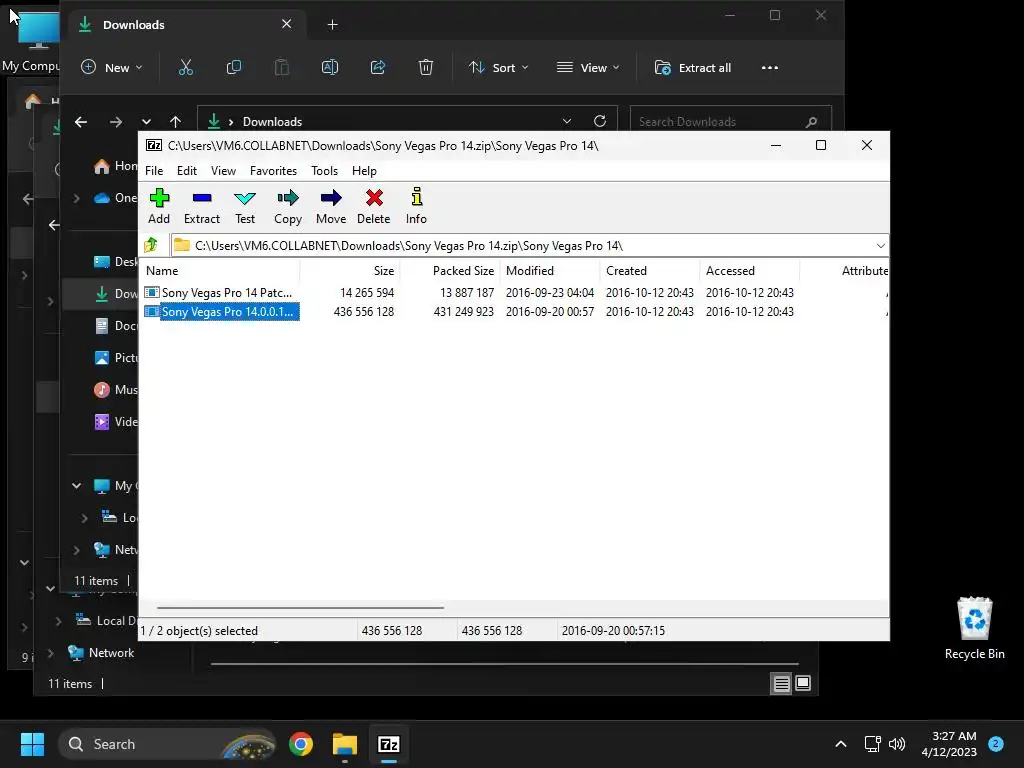Click the volume icon in system tray
Screen dimensions: 1024x768
pos(897,744)
